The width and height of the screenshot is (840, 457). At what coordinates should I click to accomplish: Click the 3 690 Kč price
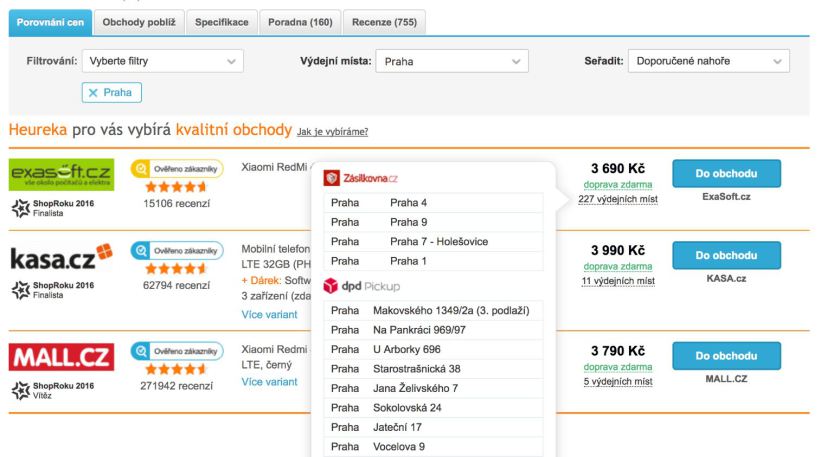[x=618, y=169]
